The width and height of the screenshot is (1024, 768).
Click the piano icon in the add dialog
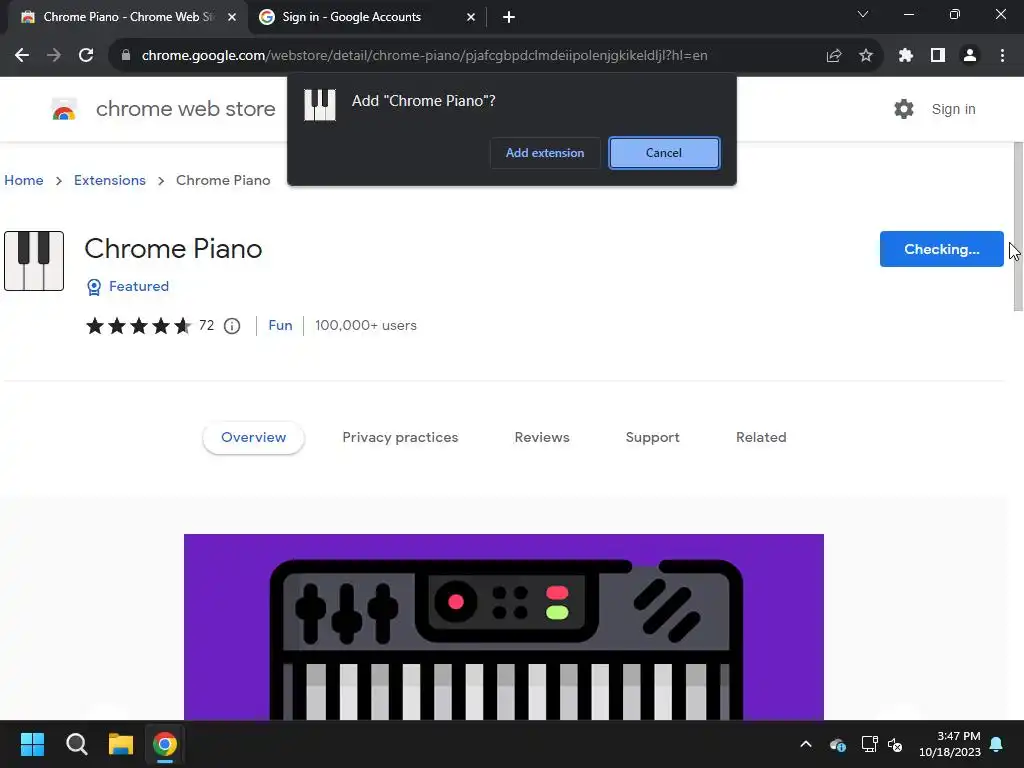click(x=320, y=104)
